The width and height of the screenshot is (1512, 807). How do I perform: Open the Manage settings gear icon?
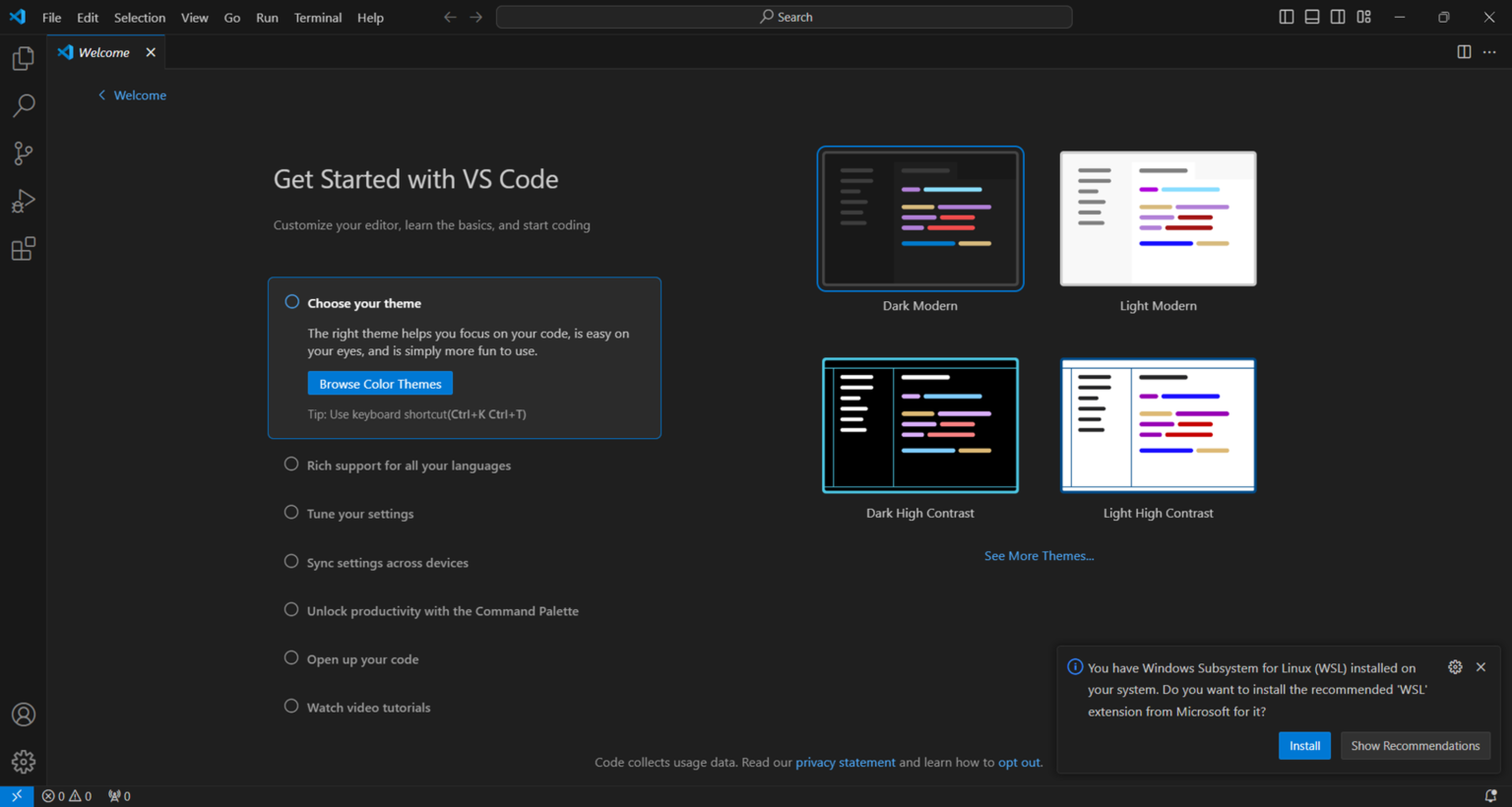click(x=23, y=761)
